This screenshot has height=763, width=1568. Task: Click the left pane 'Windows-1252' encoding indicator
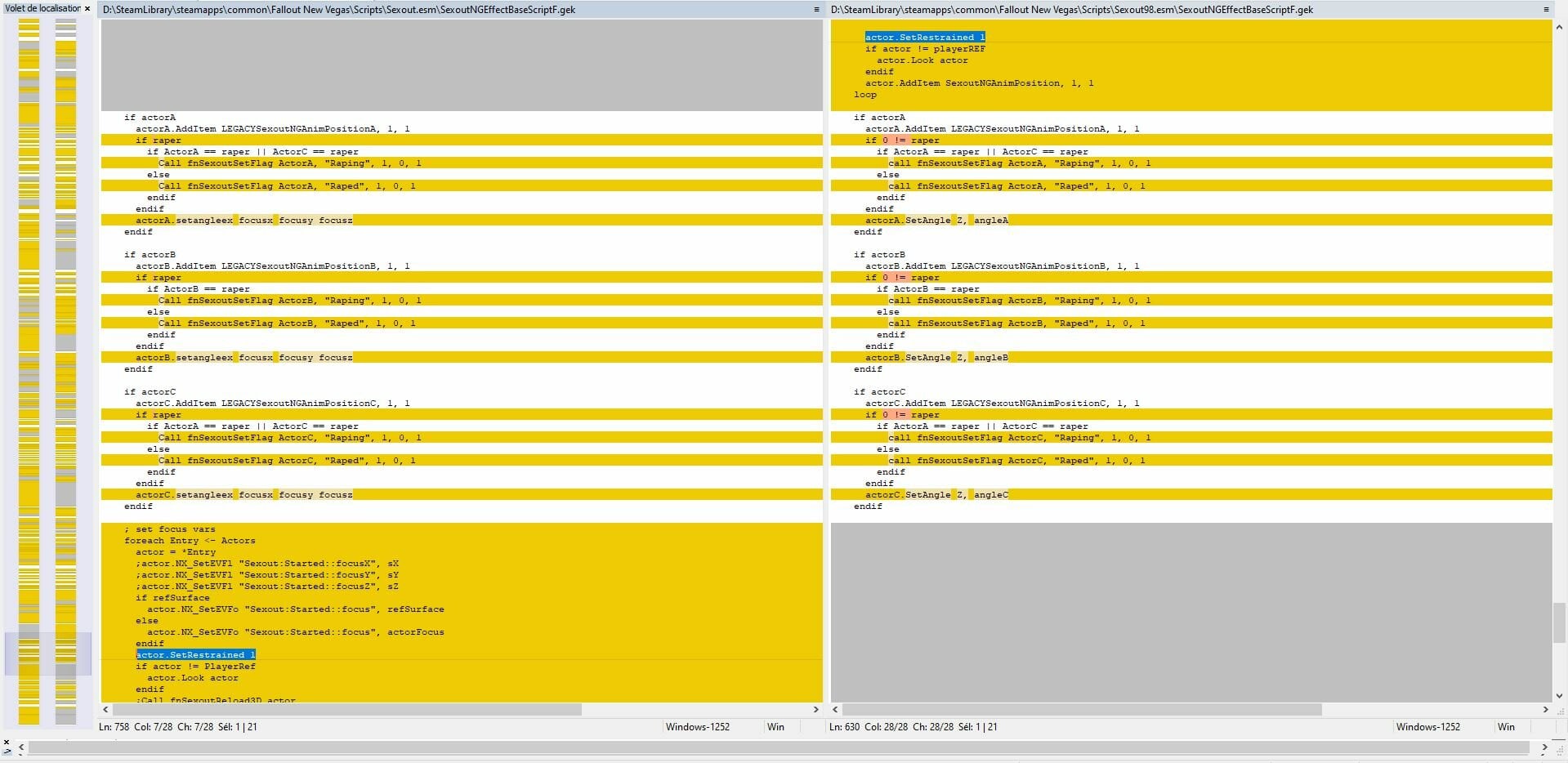[697, 726]
